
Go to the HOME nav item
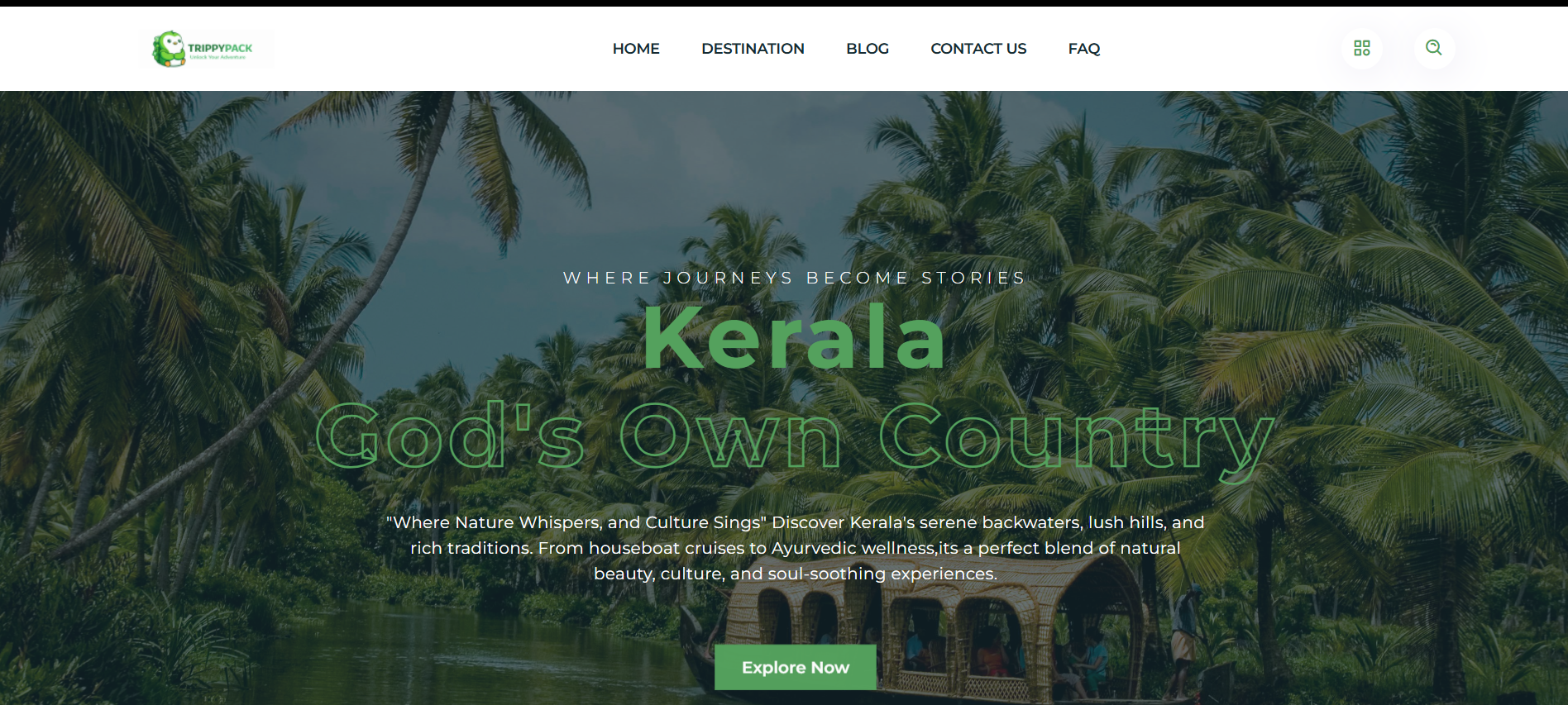[x=636, y=49]
